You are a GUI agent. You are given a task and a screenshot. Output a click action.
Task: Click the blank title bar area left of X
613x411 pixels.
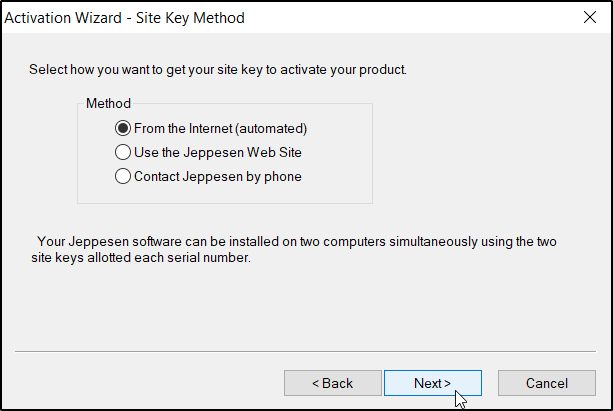click(x=420, y=18)
